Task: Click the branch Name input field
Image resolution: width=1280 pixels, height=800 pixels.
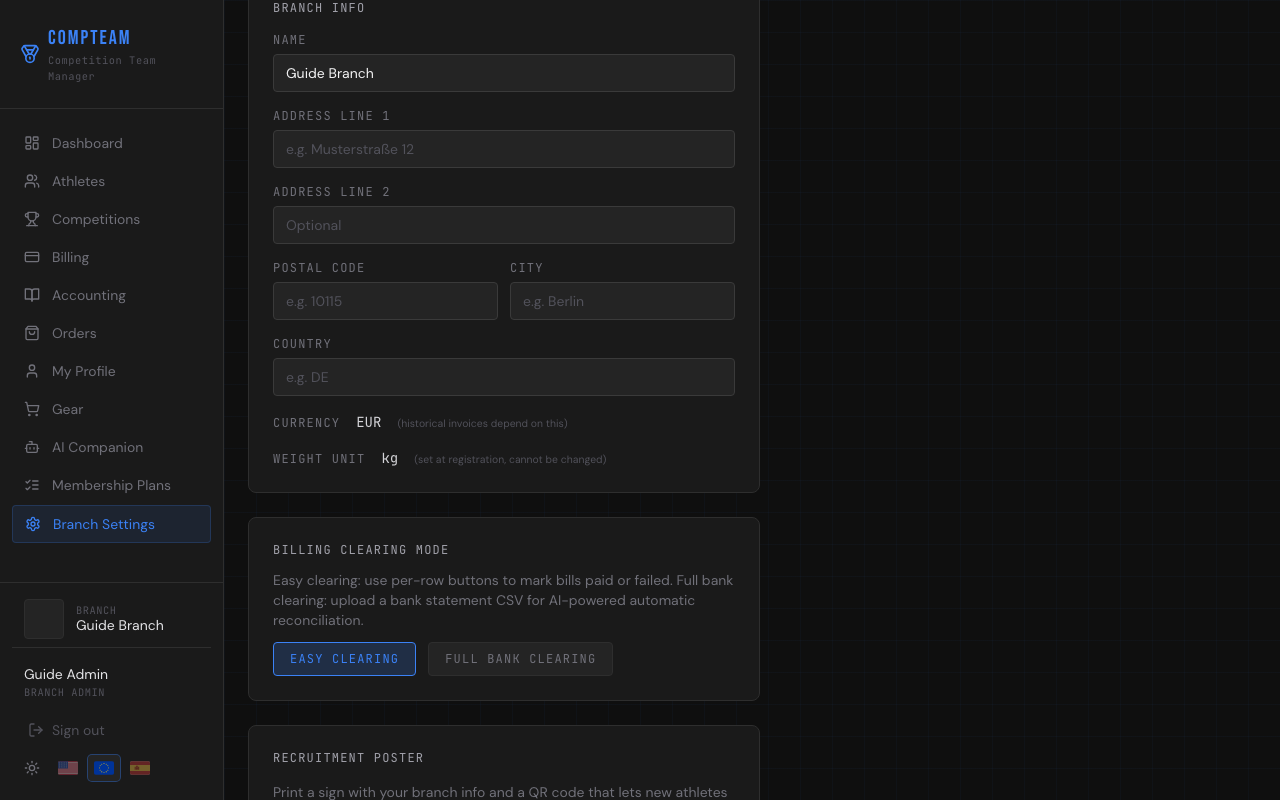Action: click(x=504, y=73)
